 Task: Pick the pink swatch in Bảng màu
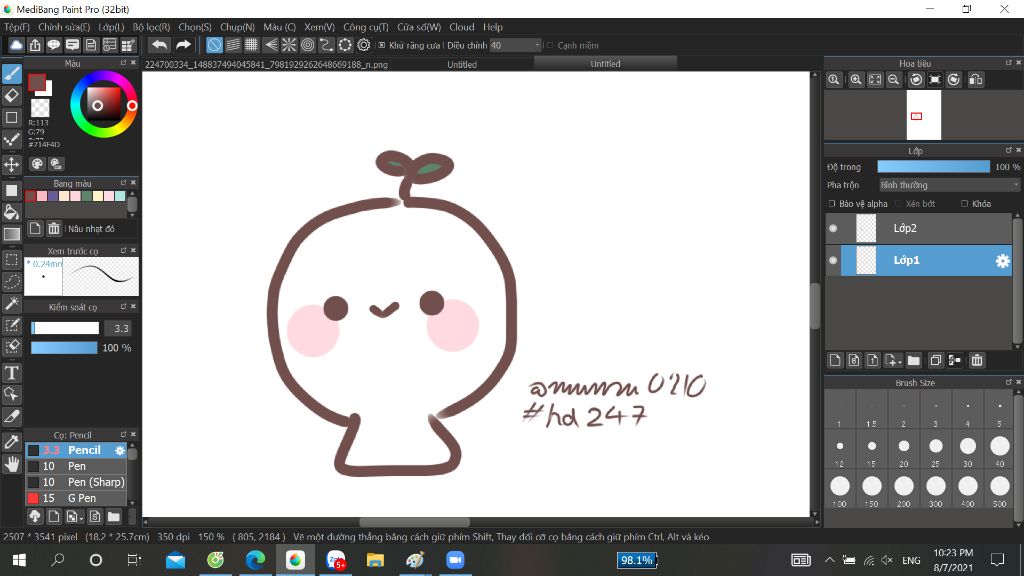pos(42,196)
